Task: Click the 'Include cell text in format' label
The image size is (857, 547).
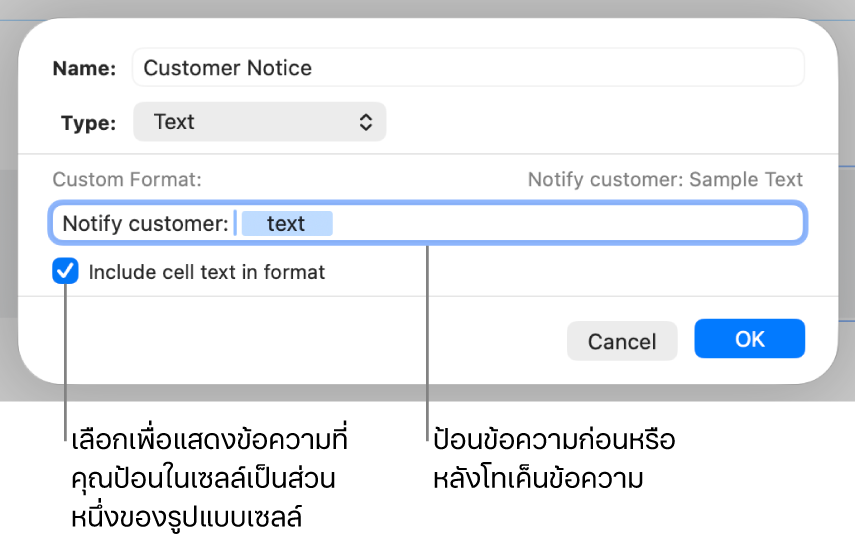Action: coord(207,272)
